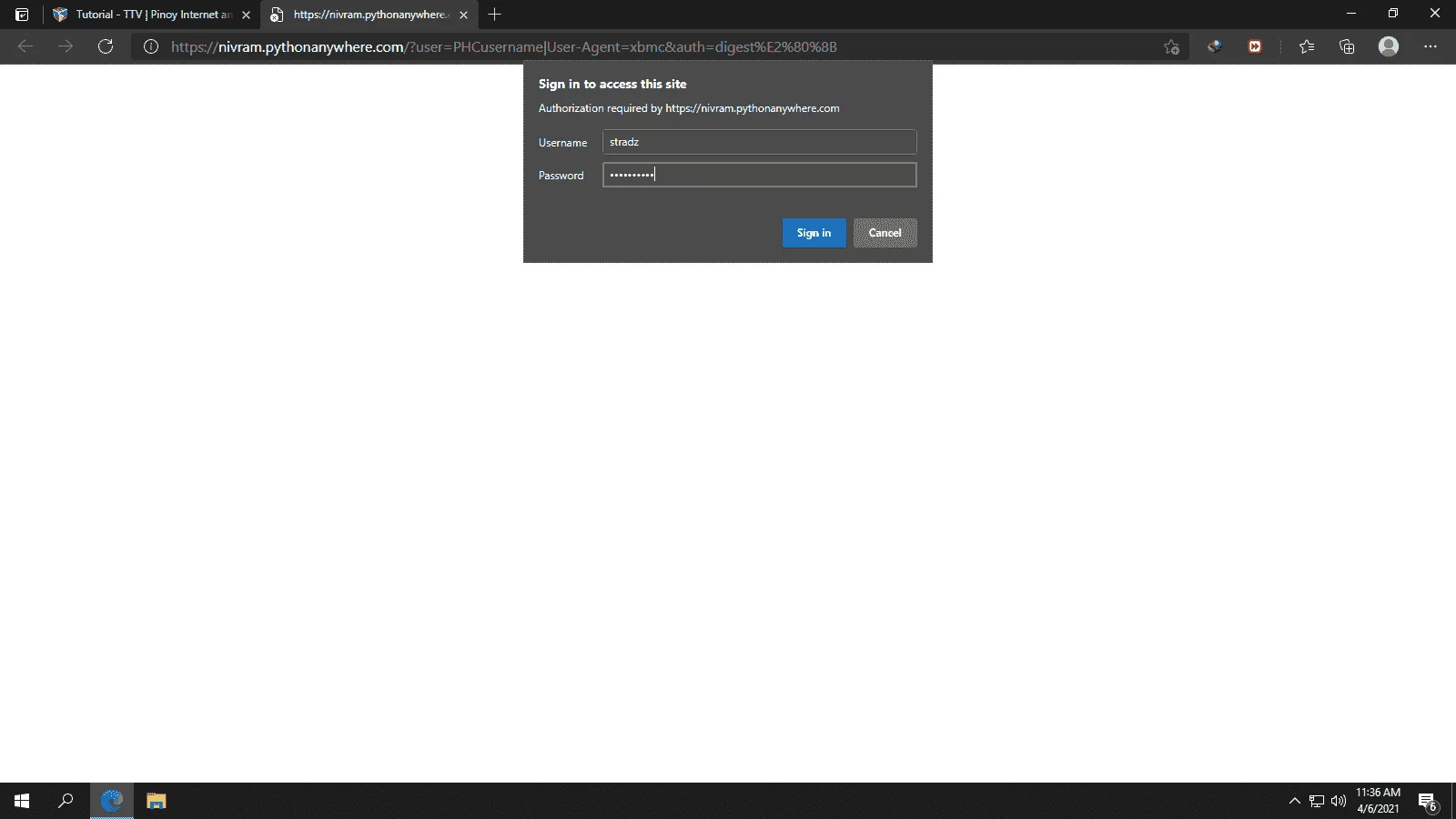
Task: Select the nivram.pythonanywhere tab
Action: tap(369, 15)
